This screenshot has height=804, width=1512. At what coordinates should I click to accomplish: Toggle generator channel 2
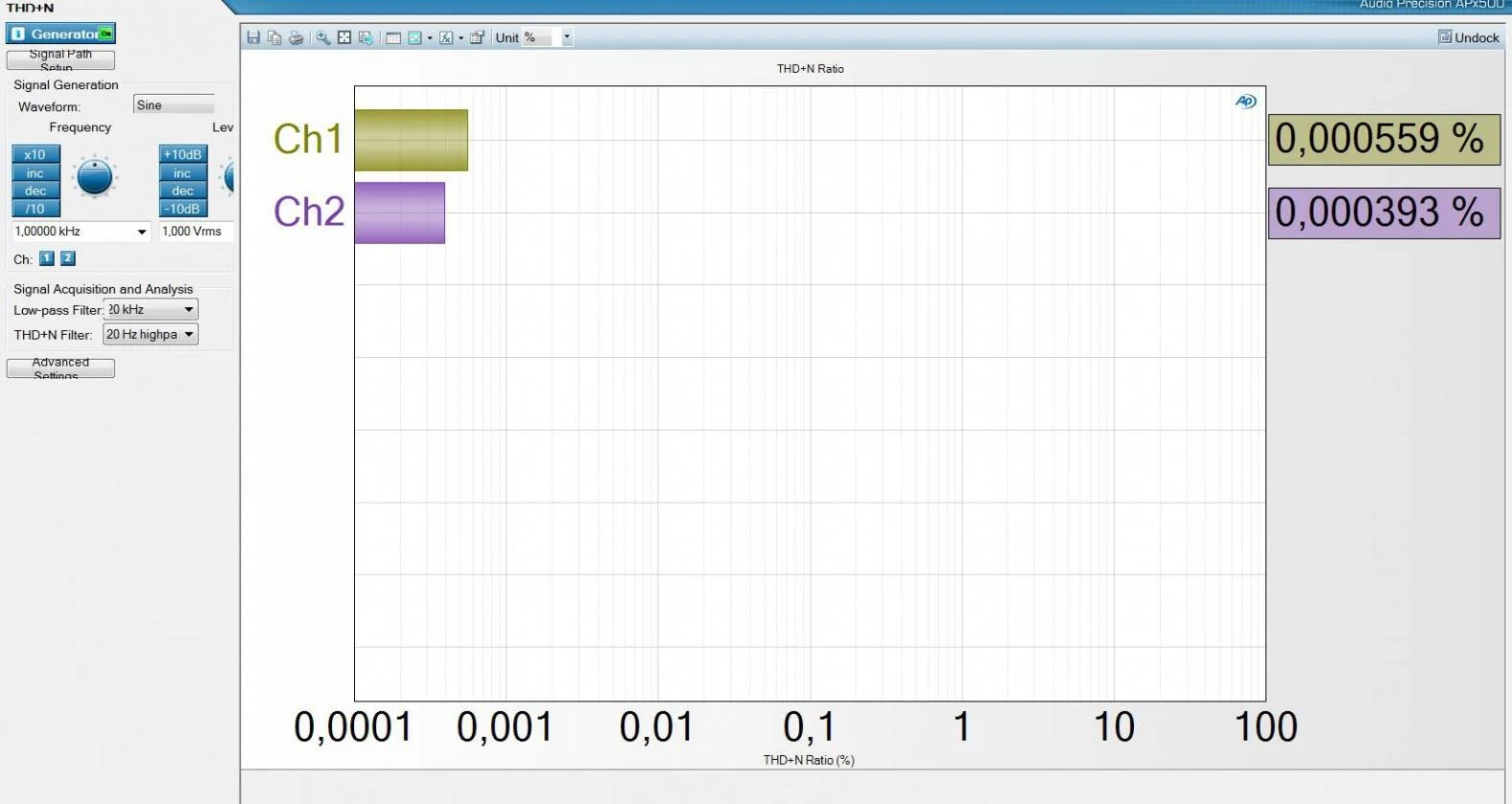click(68, 258)
